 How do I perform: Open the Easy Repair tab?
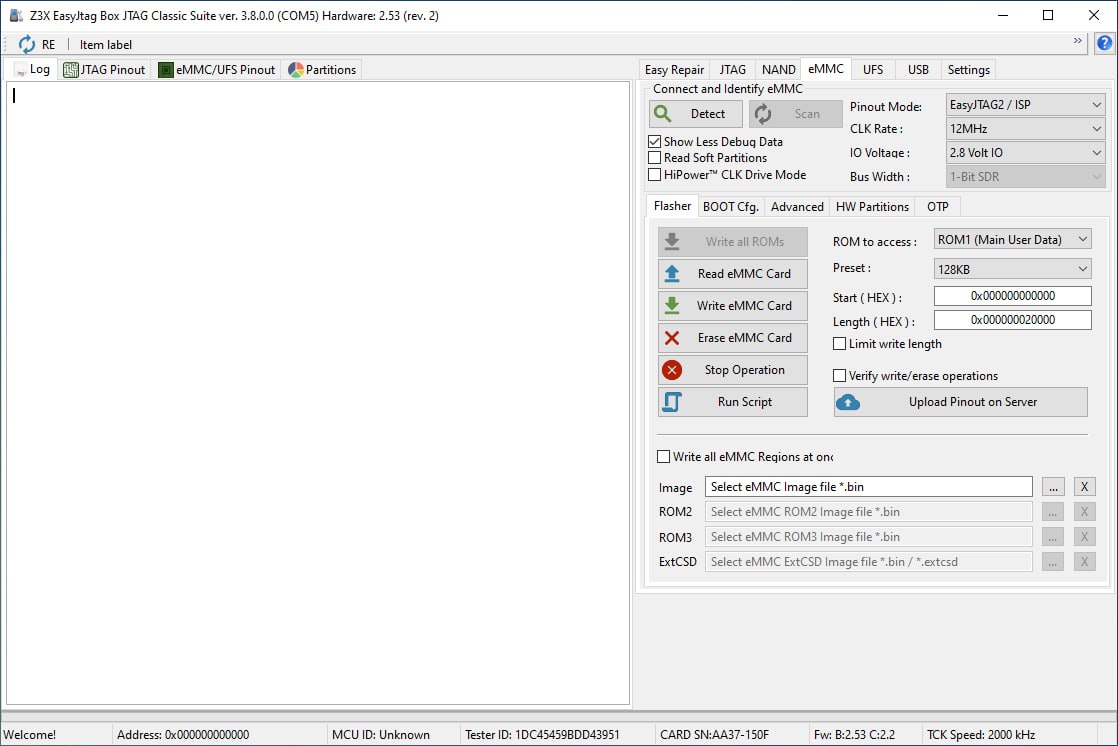coord(674,70)
